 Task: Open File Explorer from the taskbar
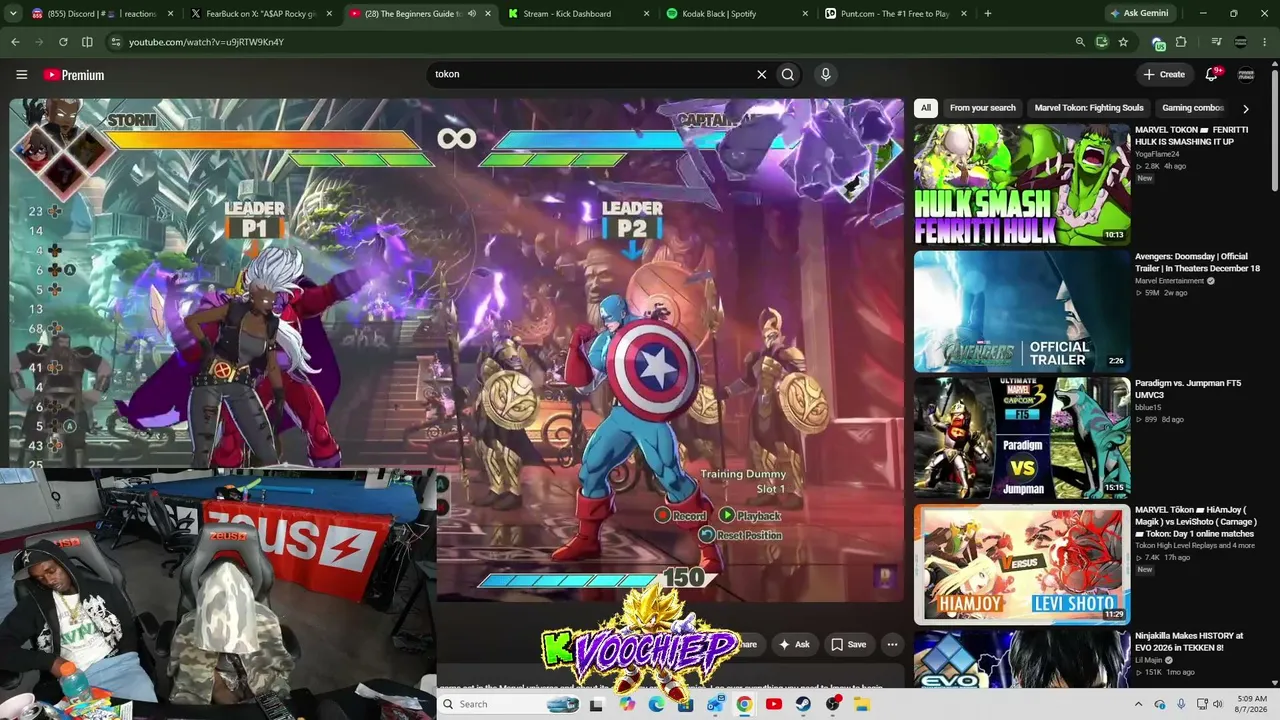(861, 704)
